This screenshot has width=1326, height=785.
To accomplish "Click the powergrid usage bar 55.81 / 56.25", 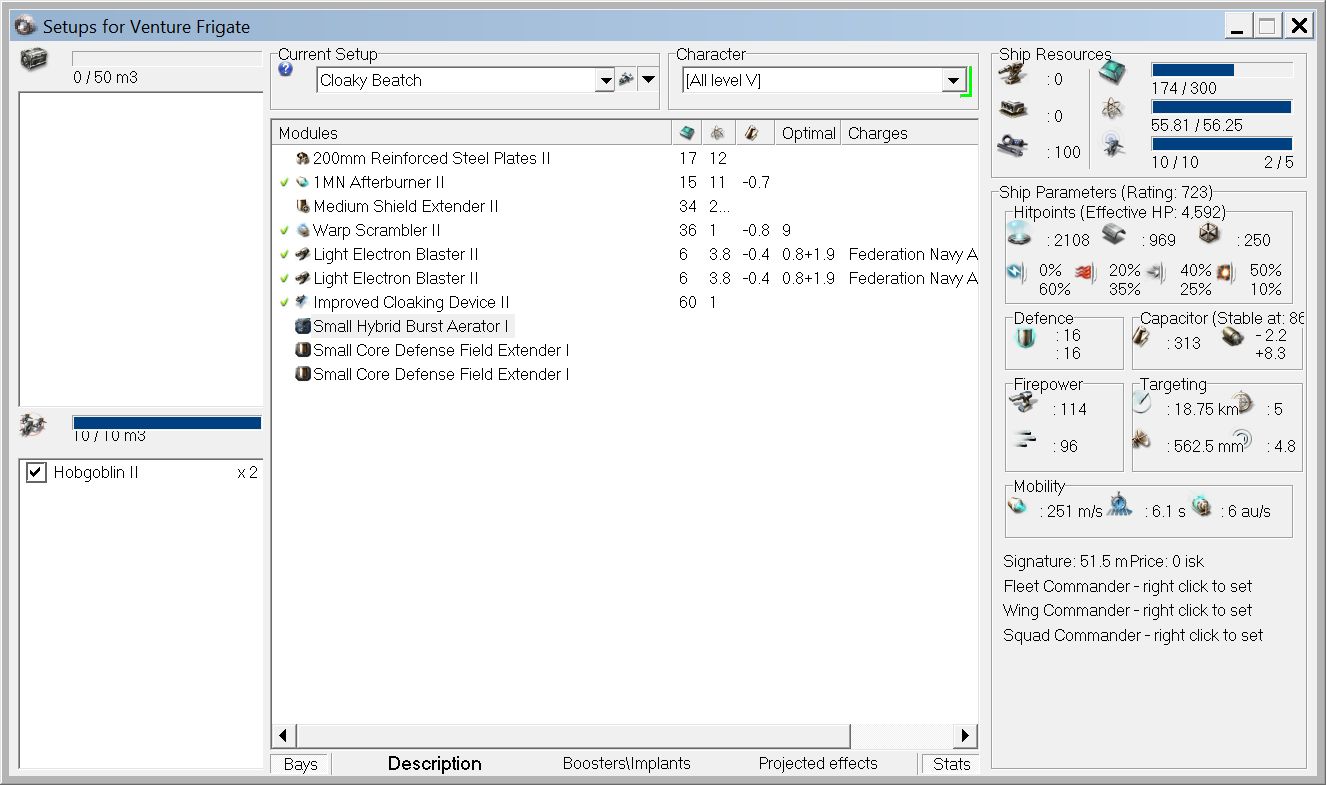I will click(x=1222, y=106).
